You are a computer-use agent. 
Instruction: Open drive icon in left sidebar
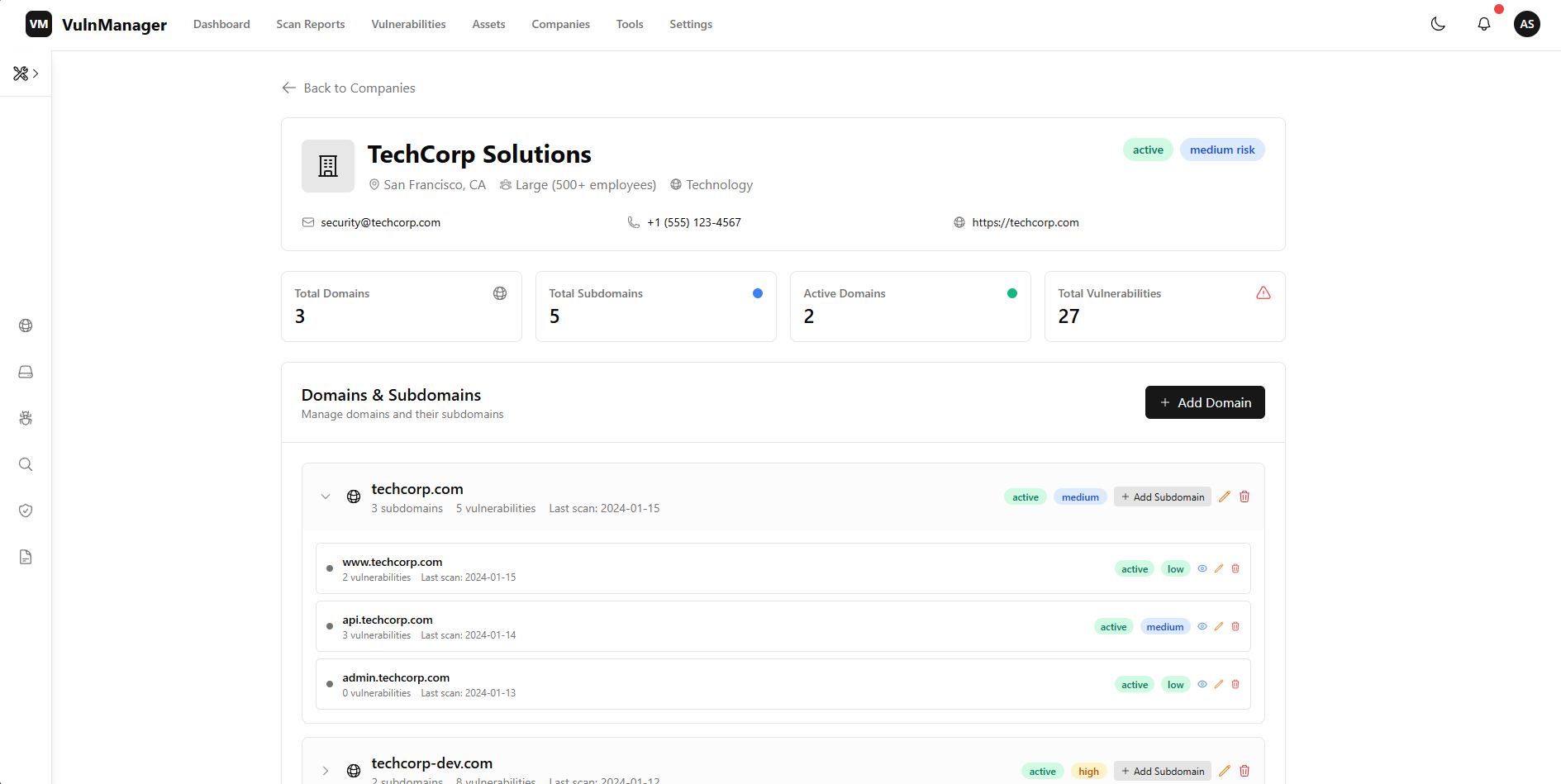(x=26, y=372)
